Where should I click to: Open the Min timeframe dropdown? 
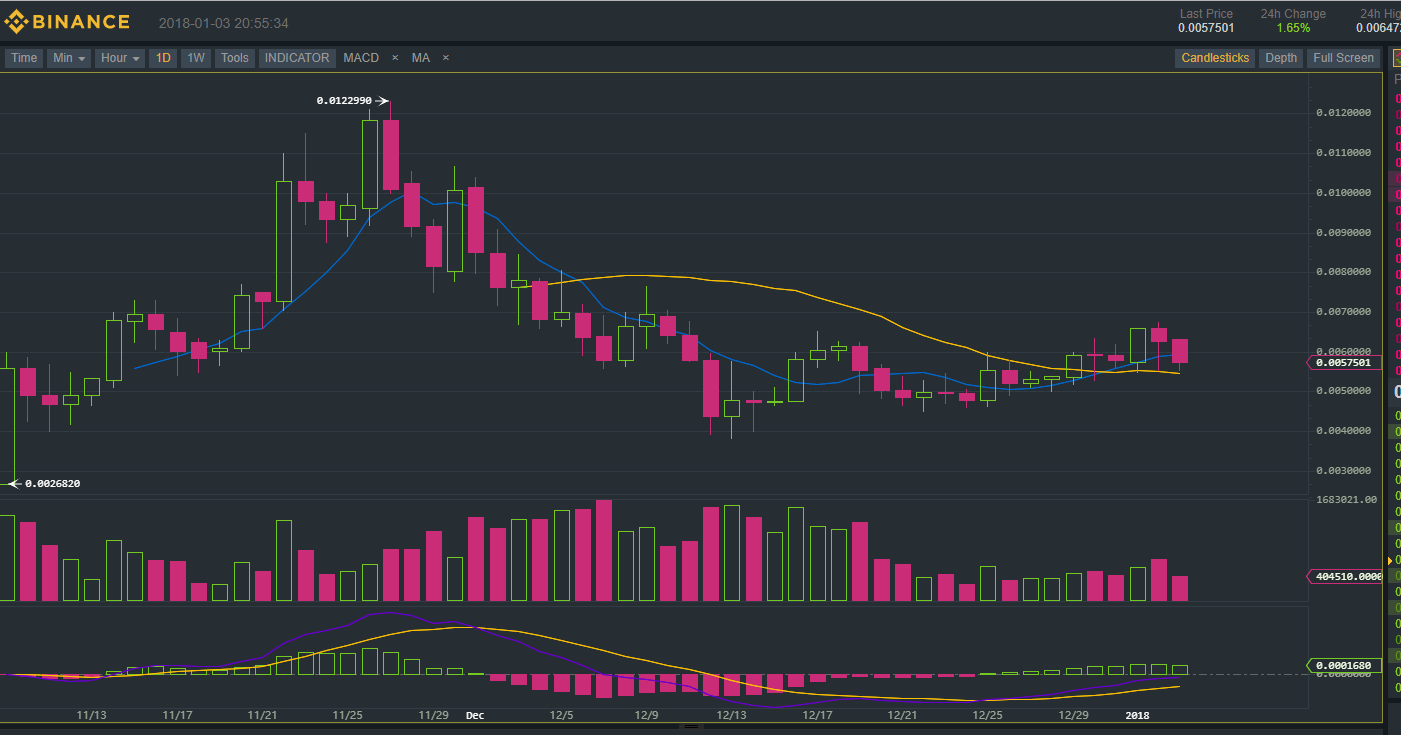tap(68, 58)
